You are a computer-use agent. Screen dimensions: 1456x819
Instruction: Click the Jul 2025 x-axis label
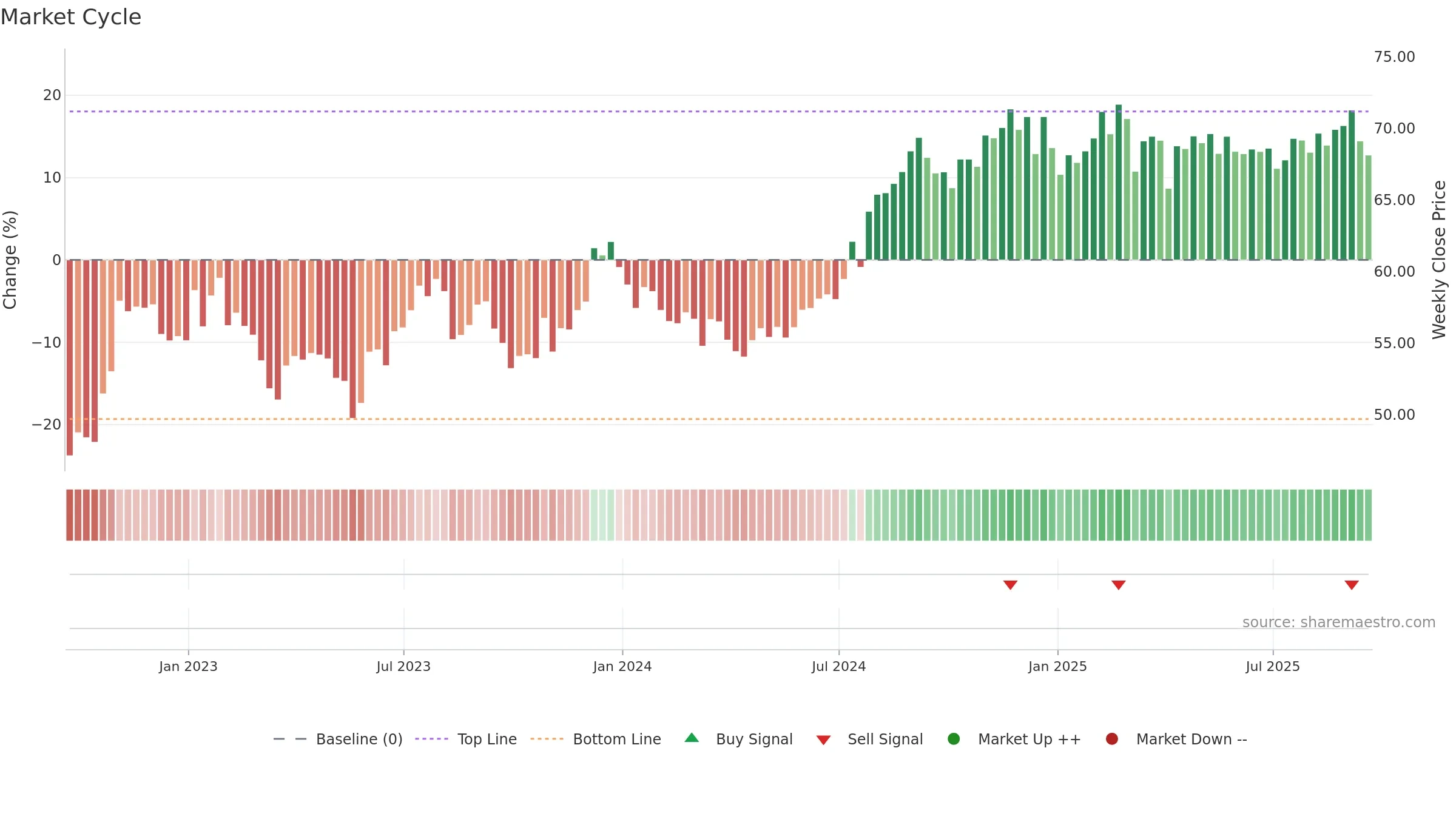coord(1273,666)
